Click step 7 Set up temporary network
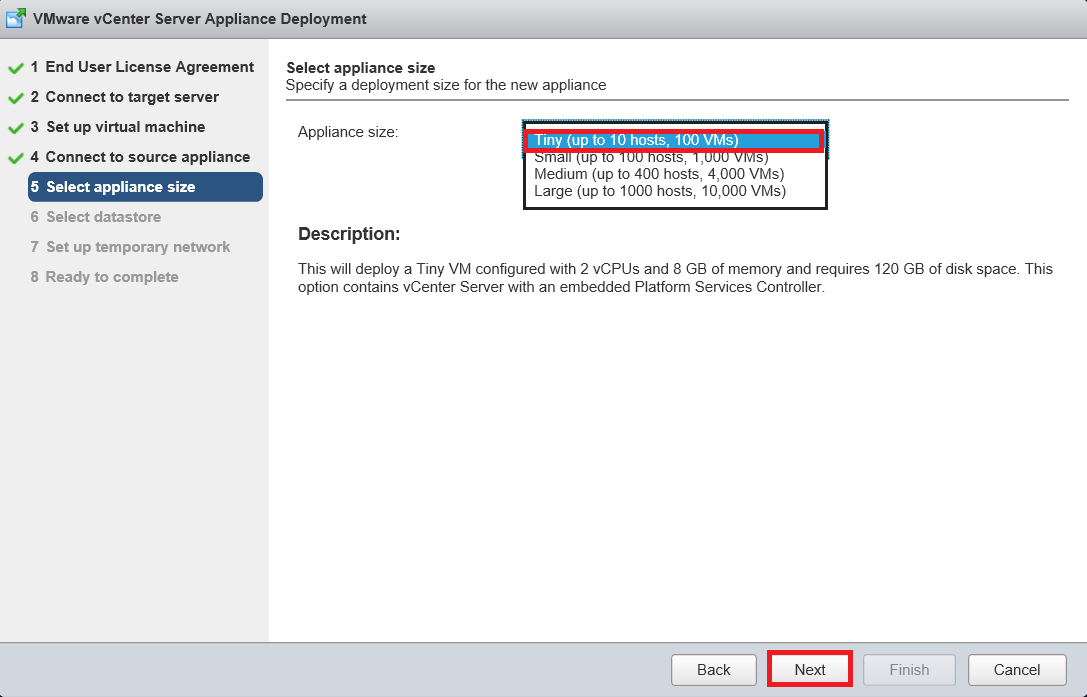1087x697 pixels. 130,247
